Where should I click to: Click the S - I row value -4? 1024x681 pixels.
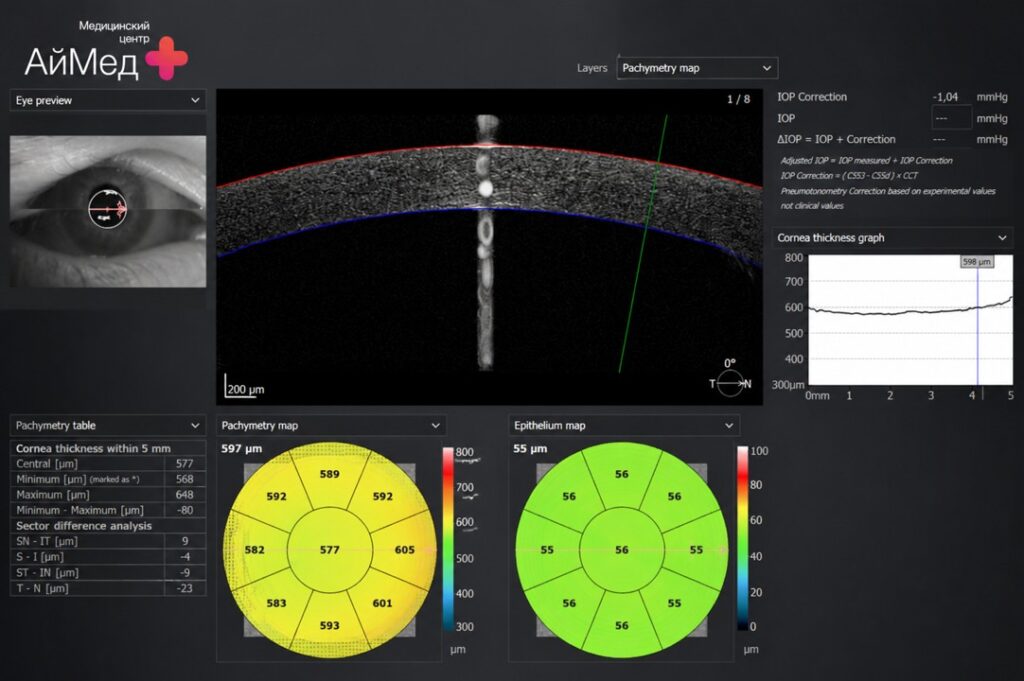click(x=185, y=557)
